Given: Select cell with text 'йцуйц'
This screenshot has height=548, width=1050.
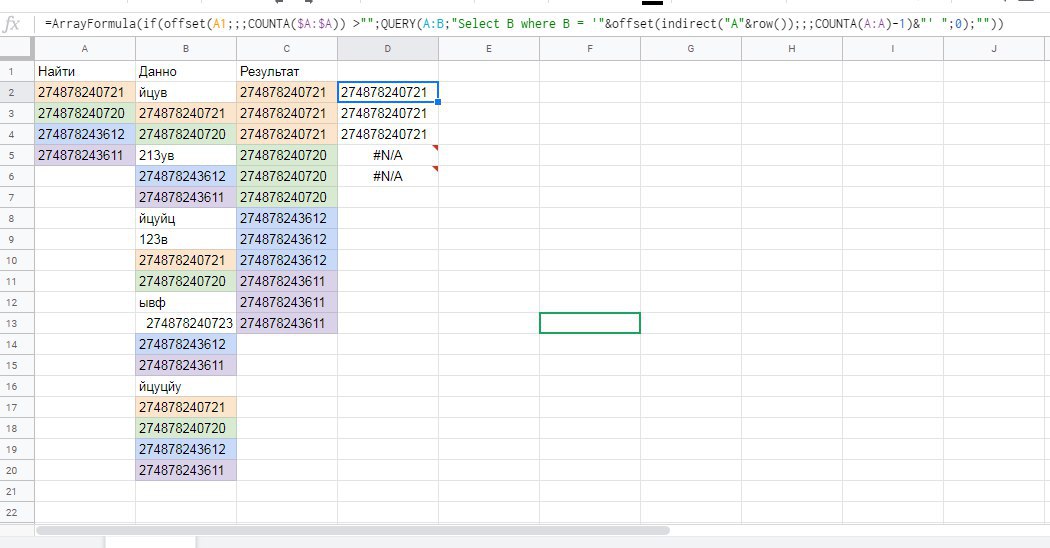Looking at the screenshot, I should click(x=185, y=218).
